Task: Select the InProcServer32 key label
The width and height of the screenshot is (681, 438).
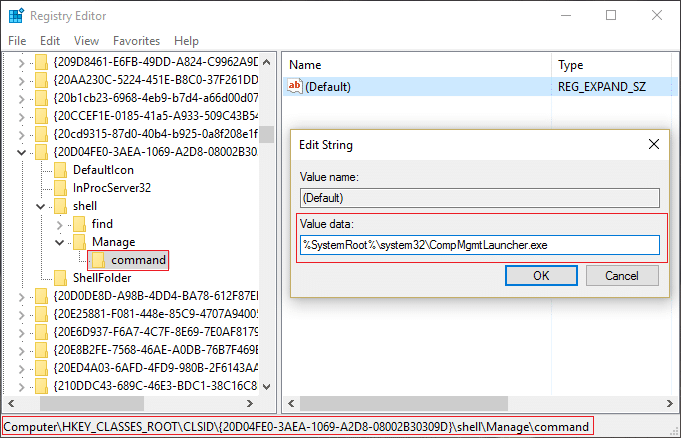Action: coord(112,188)
